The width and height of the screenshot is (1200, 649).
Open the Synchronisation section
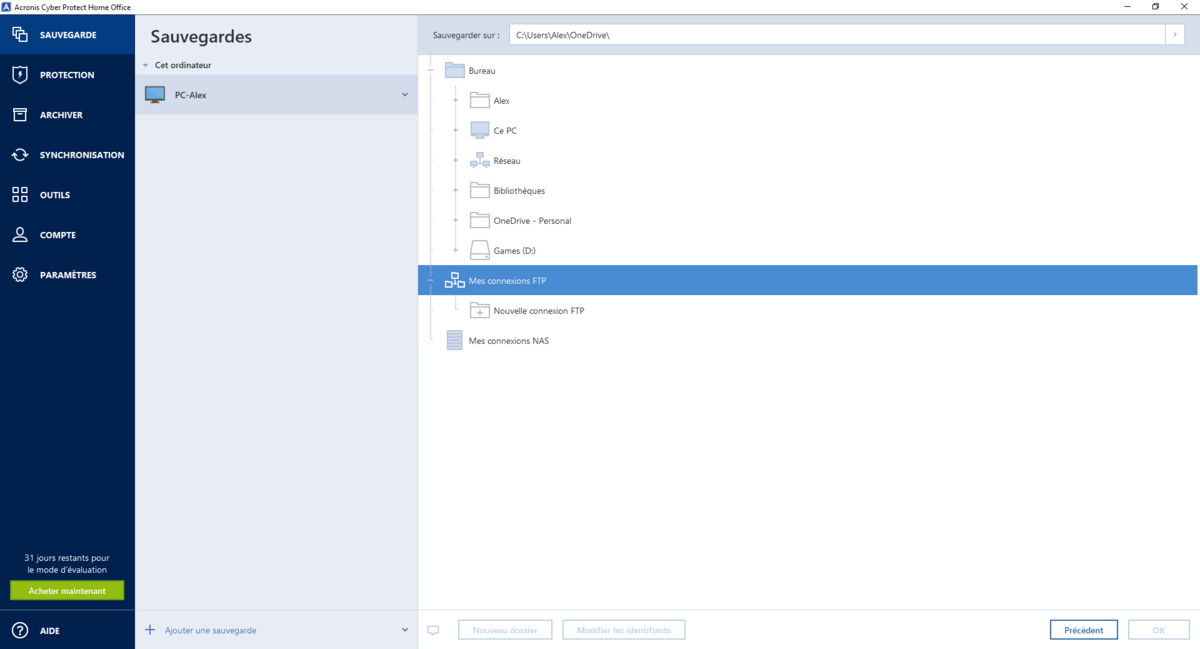point(67,155)
